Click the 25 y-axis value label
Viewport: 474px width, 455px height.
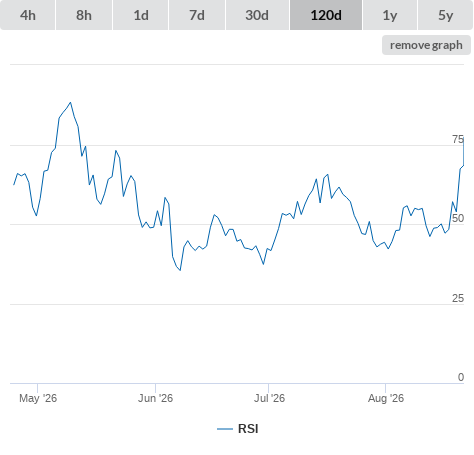458,298
